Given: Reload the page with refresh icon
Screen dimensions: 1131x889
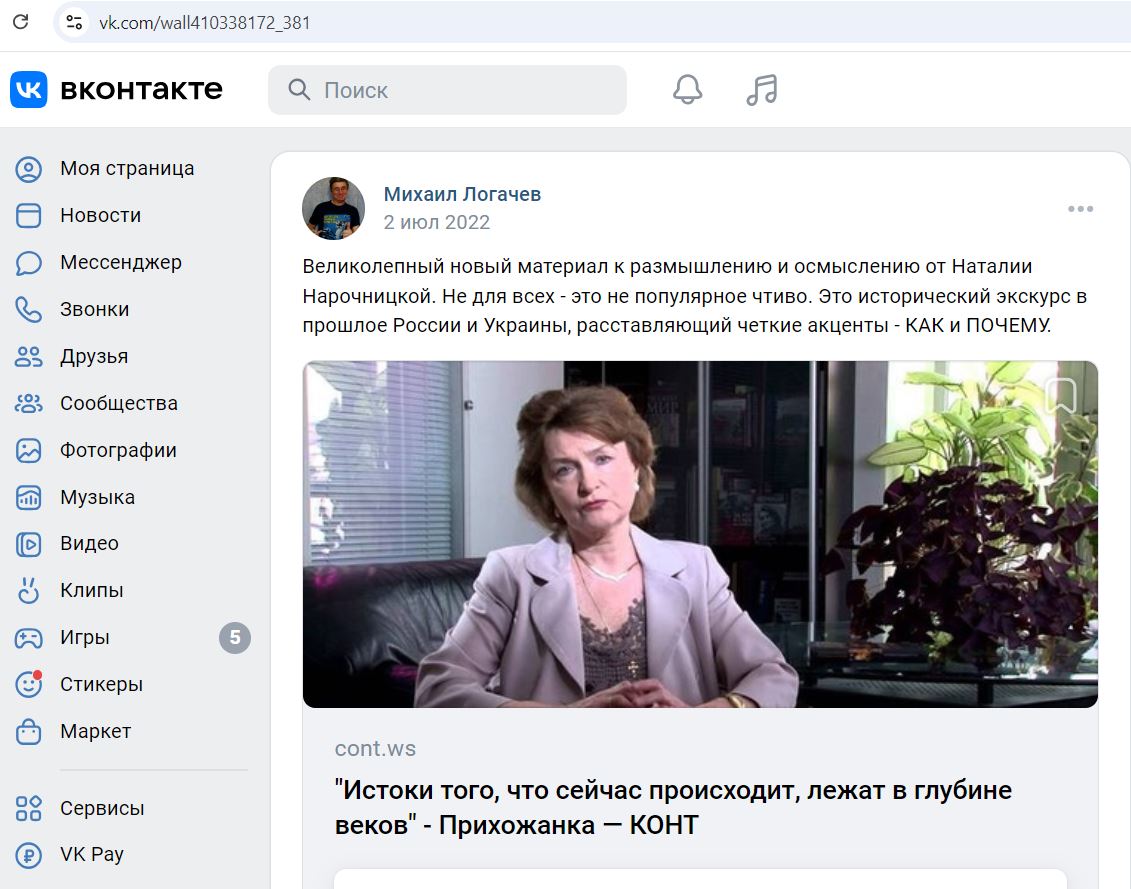Looking at the screenshot, I should point(21,22).
